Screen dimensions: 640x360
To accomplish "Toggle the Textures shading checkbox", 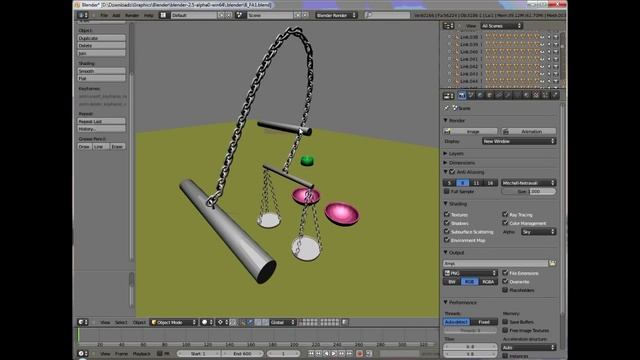I will tap(447, 214).
